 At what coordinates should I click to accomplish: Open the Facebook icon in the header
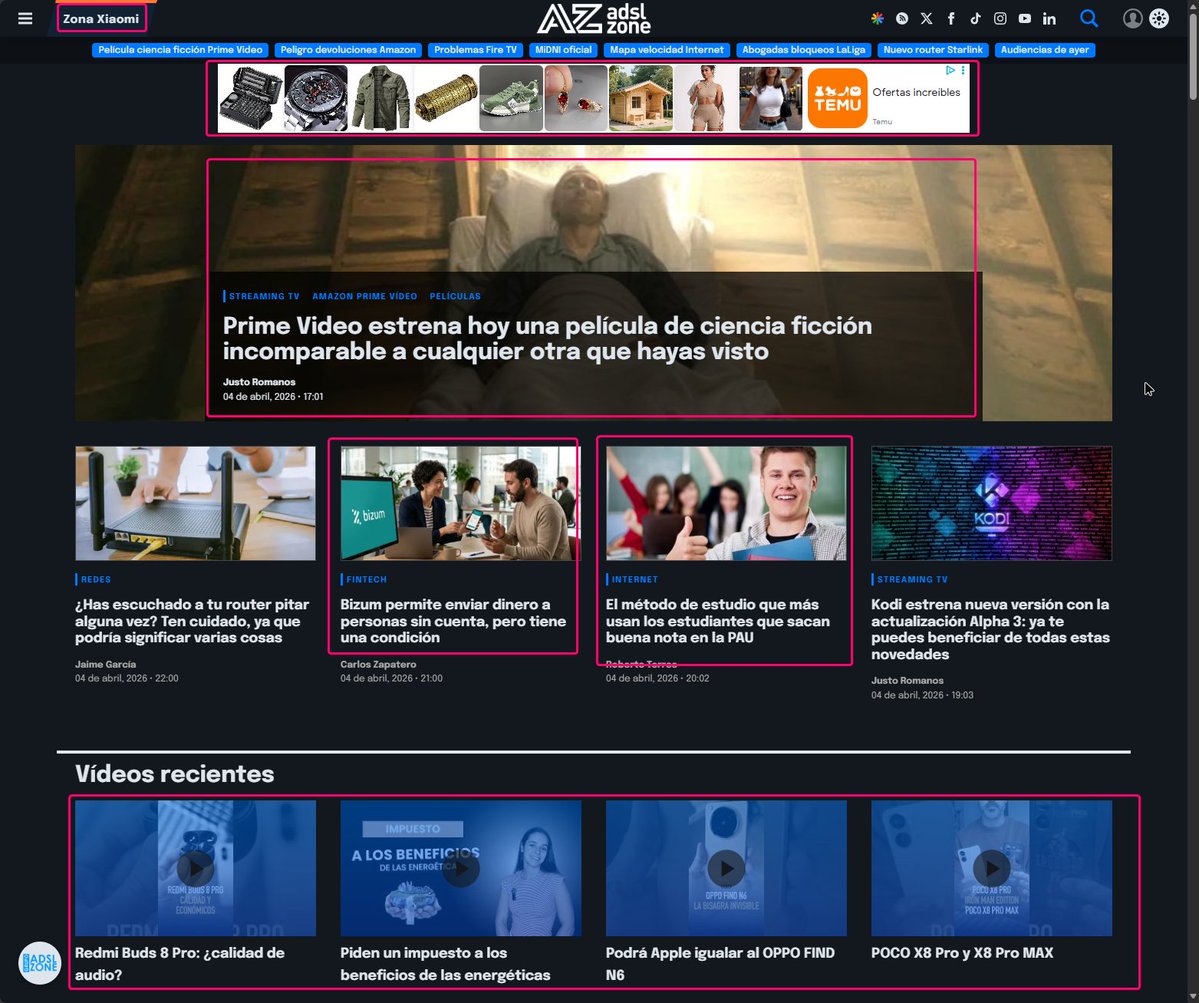click(950, 18)
